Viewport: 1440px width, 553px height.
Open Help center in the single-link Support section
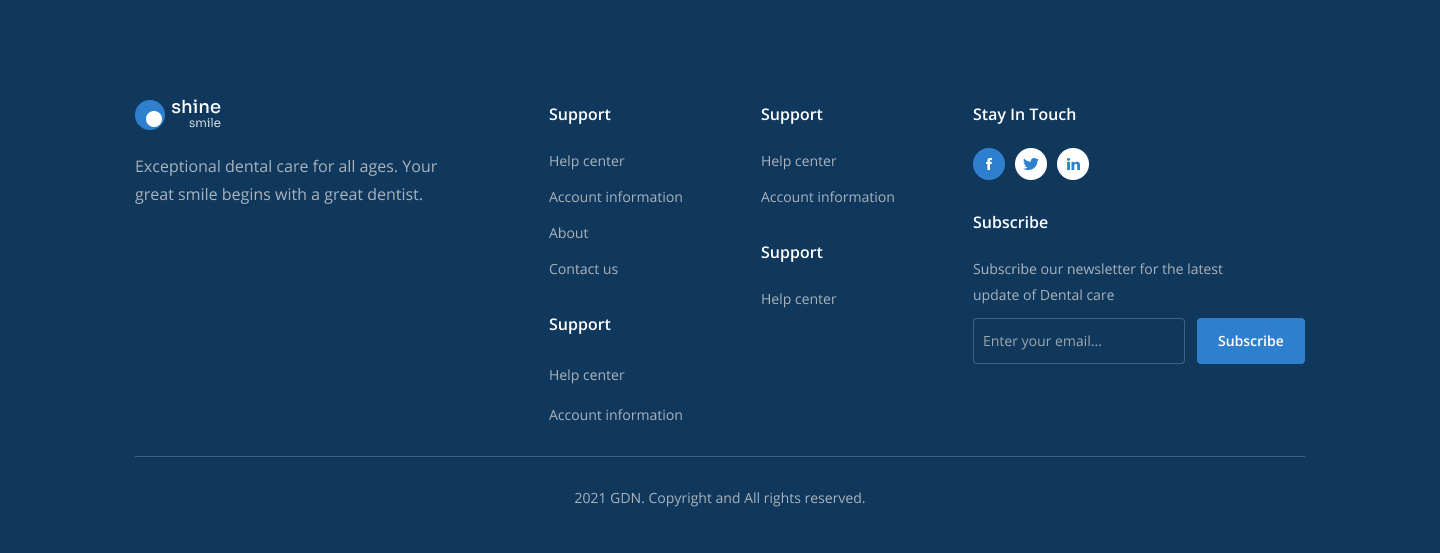tap(798, 299)
